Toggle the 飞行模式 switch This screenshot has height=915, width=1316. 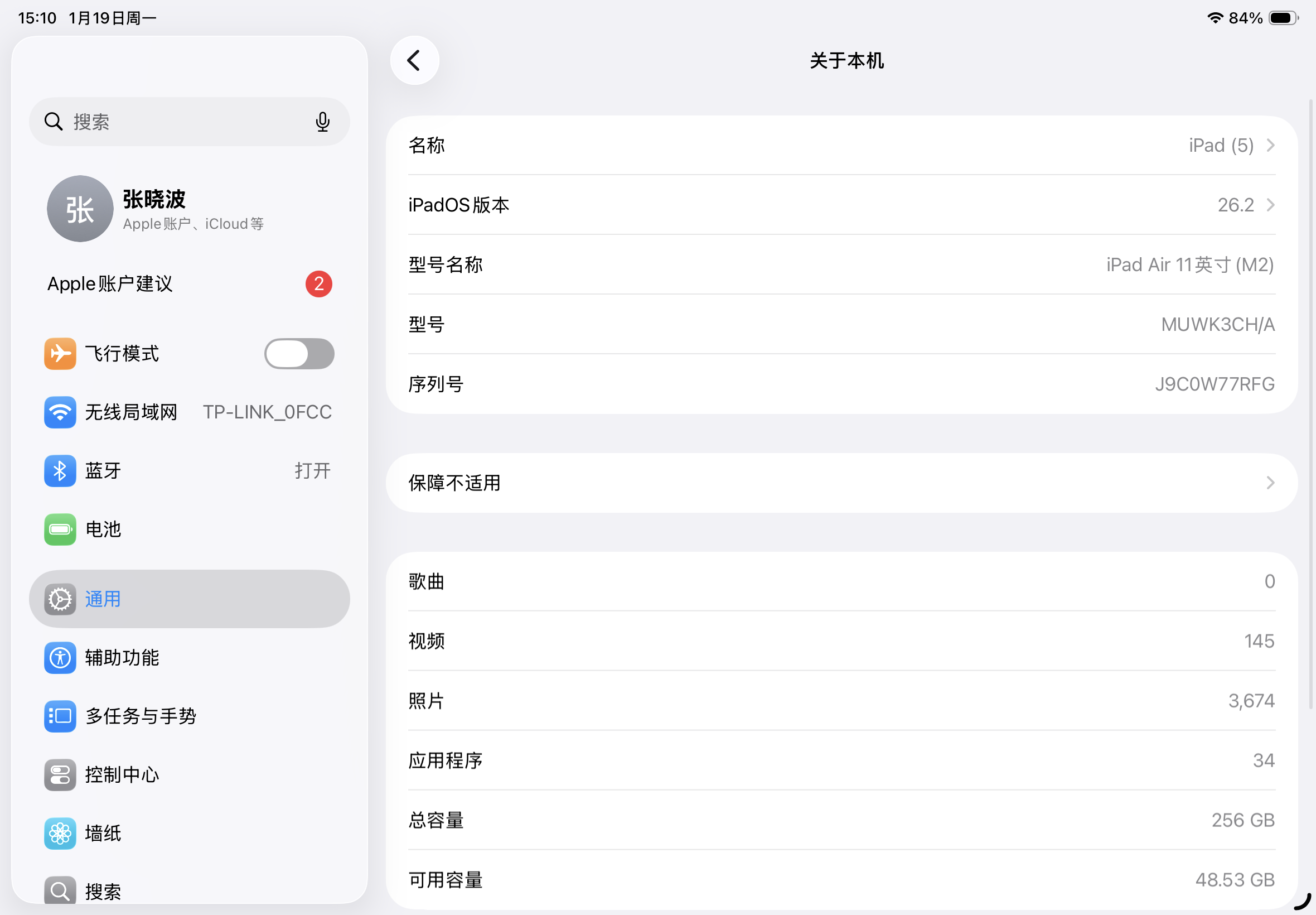[299, 354]
